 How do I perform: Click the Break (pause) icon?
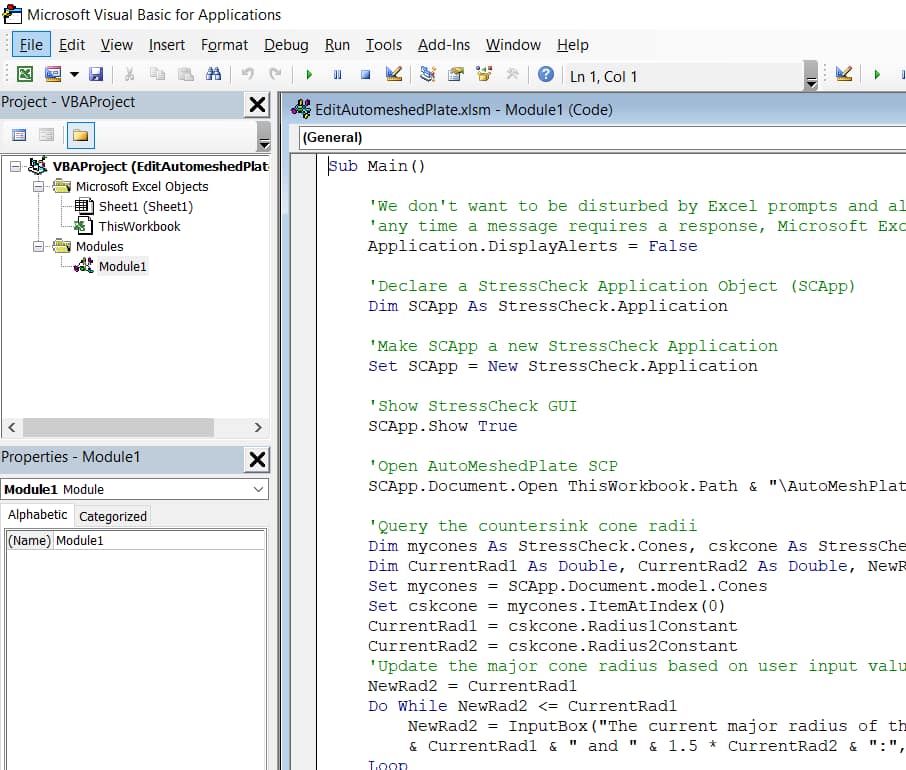(337, 74)
